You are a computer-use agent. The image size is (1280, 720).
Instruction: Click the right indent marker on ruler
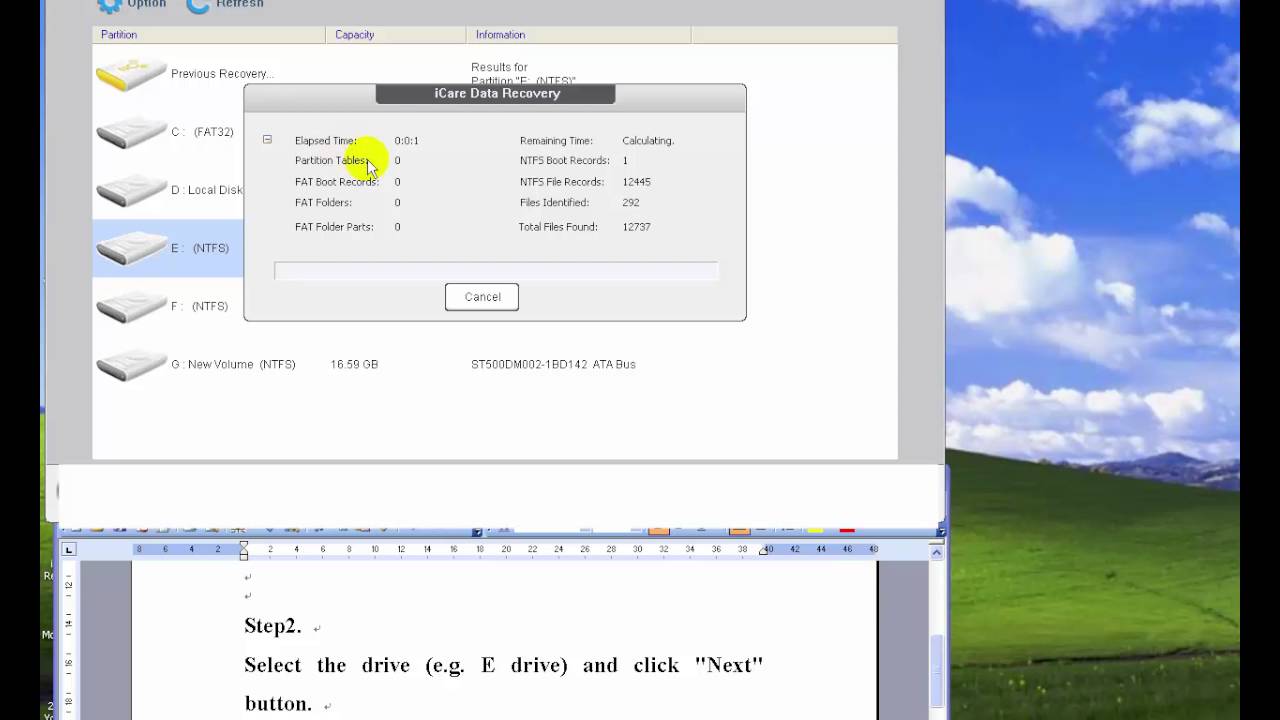coord(763,551)
